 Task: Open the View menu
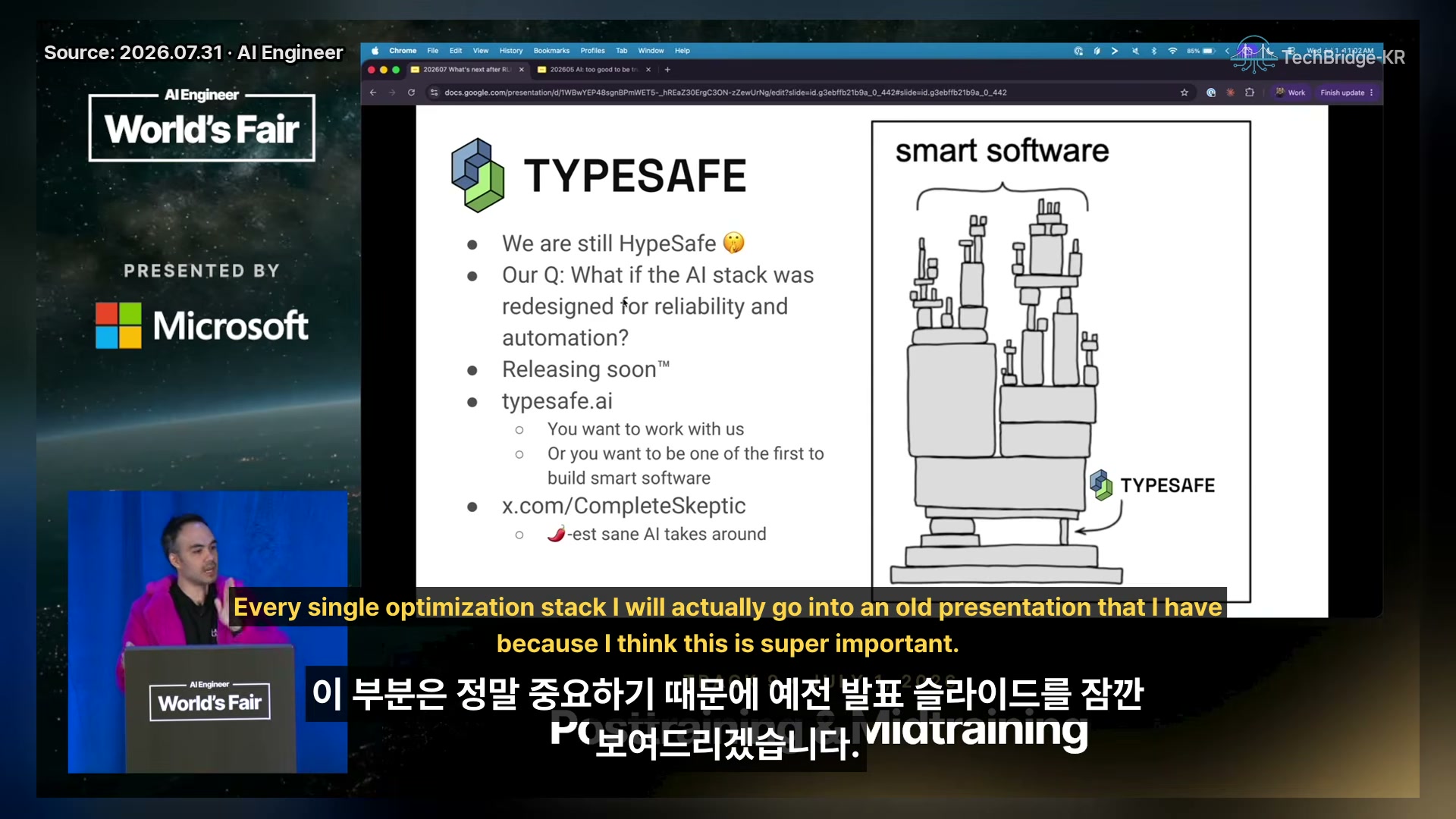481,51
